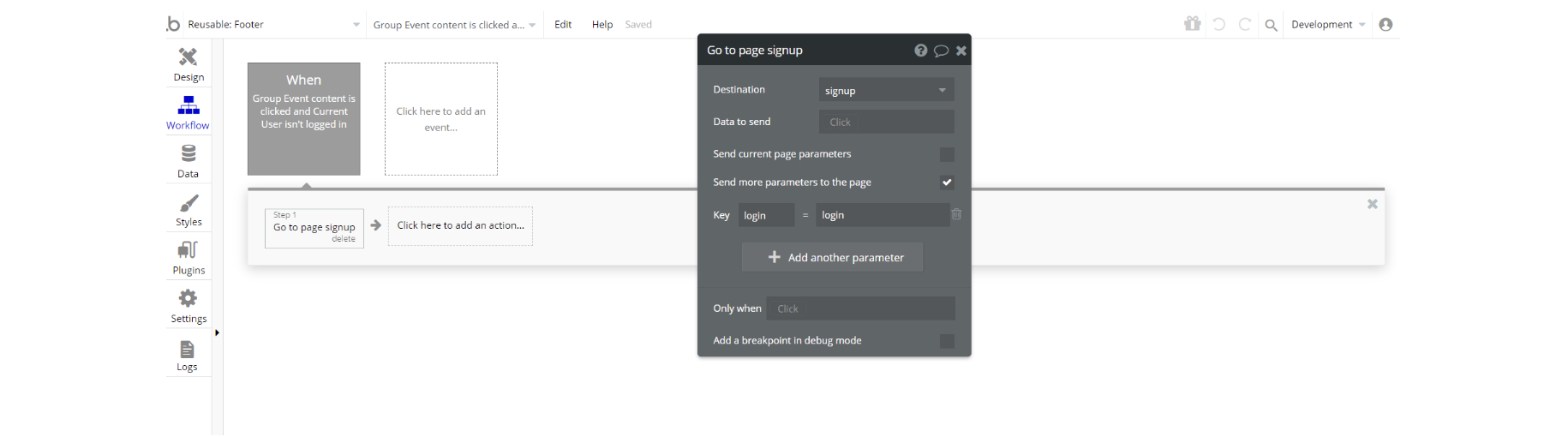Open the Design tab in sidebar
1568x437 pixels.
(x=189, y=64)
